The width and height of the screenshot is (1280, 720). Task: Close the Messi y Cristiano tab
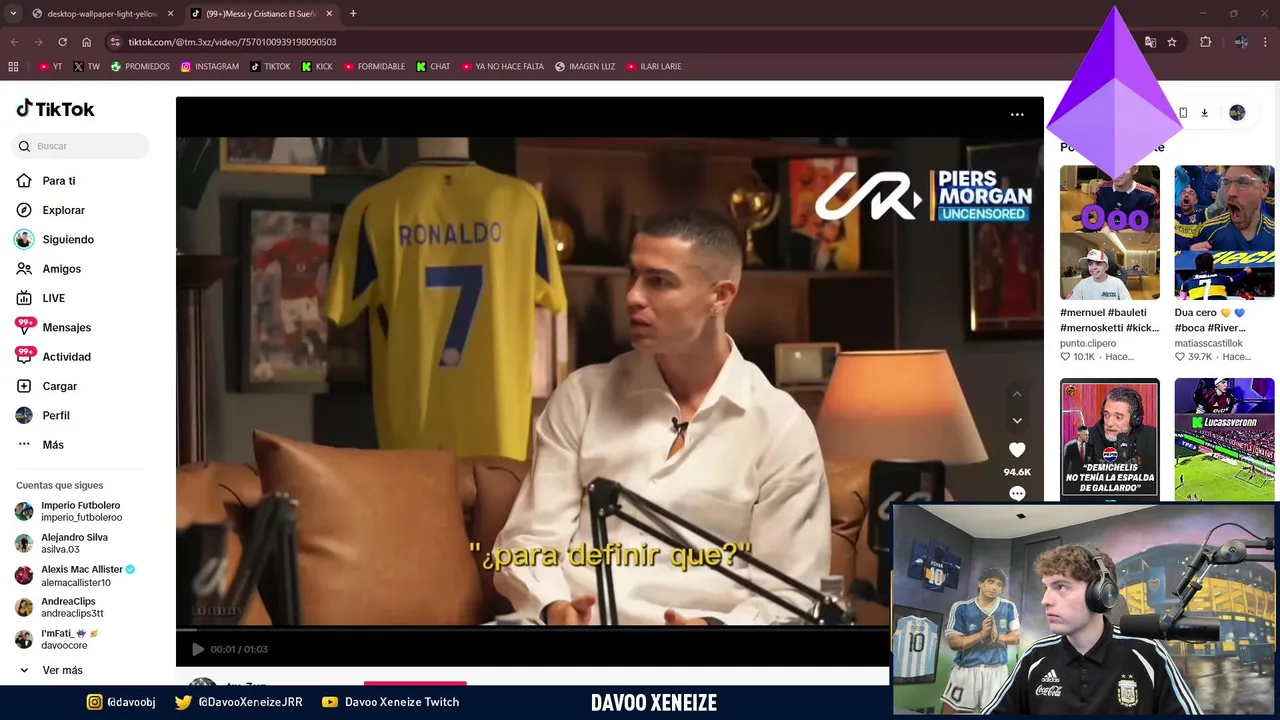tap(328, 14)
